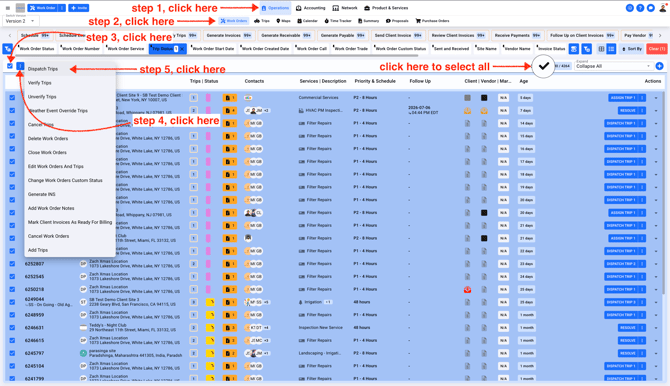
Task: Click the Irrigation service icon in row 6249044
Action: pos(300,302)
